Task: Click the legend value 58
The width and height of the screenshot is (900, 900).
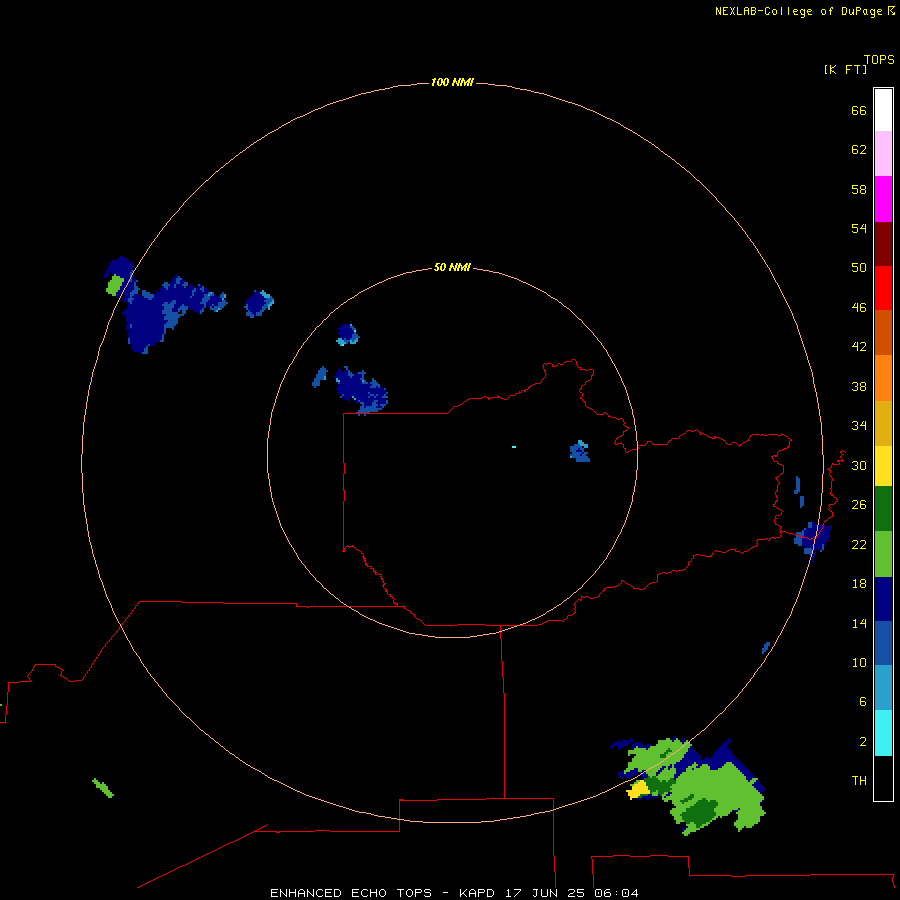Action: 859,189
